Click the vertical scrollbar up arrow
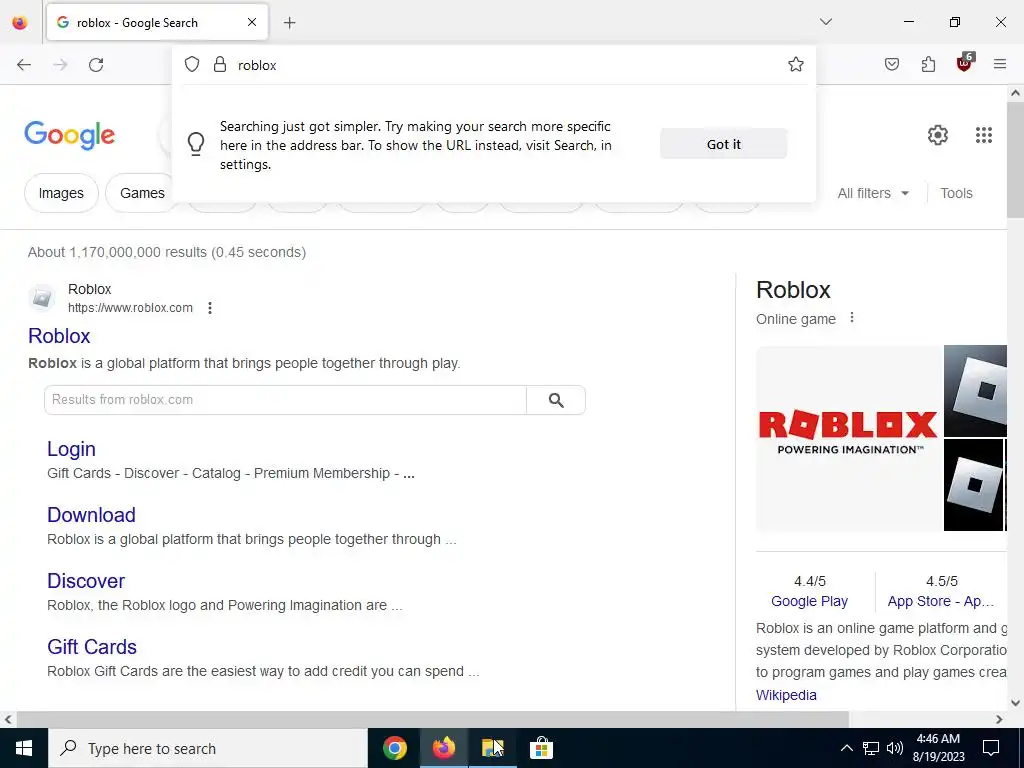This screenshot has height=768, width=1024. click(1016, 93)
